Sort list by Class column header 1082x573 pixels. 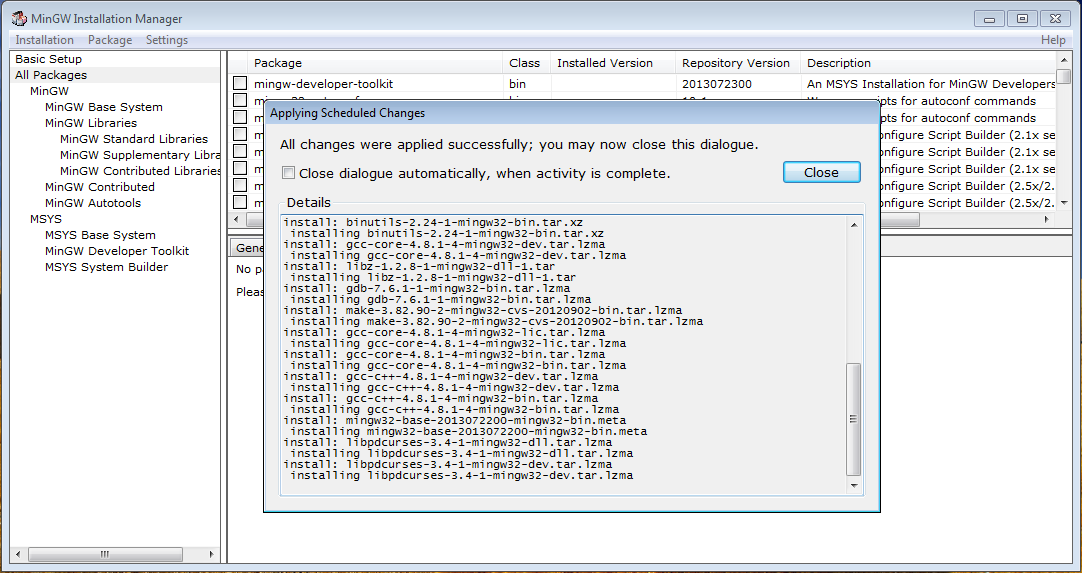(x=524, y=63)
